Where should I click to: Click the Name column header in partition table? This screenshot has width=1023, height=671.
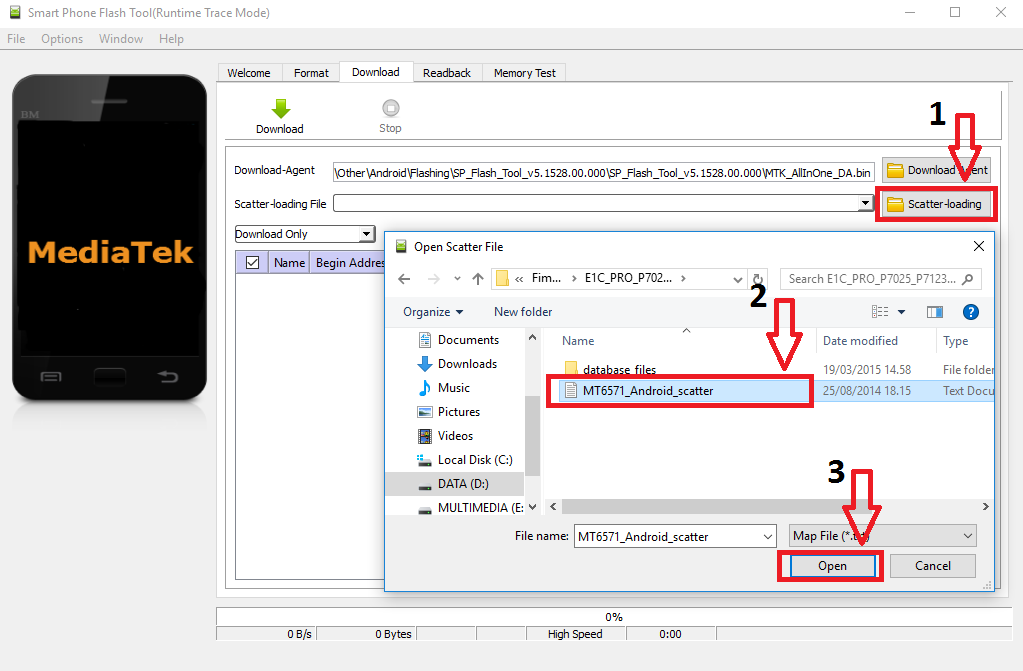coord(289,262)
